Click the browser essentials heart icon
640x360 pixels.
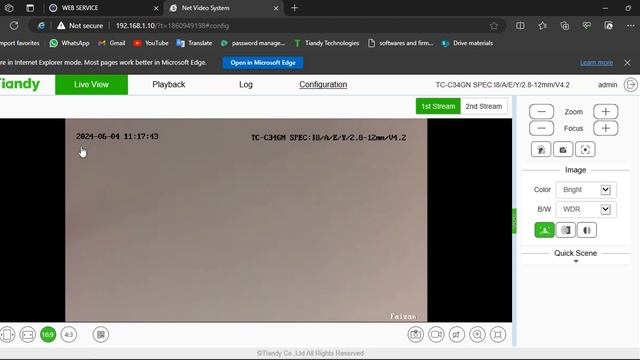pyautogui.click(x=587, y=26)
